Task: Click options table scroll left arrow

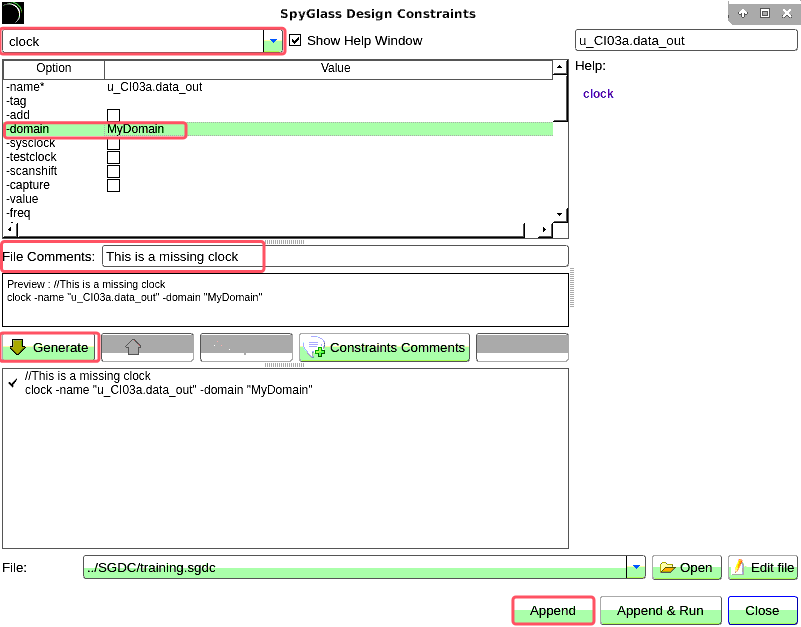Action: point(10,229)
